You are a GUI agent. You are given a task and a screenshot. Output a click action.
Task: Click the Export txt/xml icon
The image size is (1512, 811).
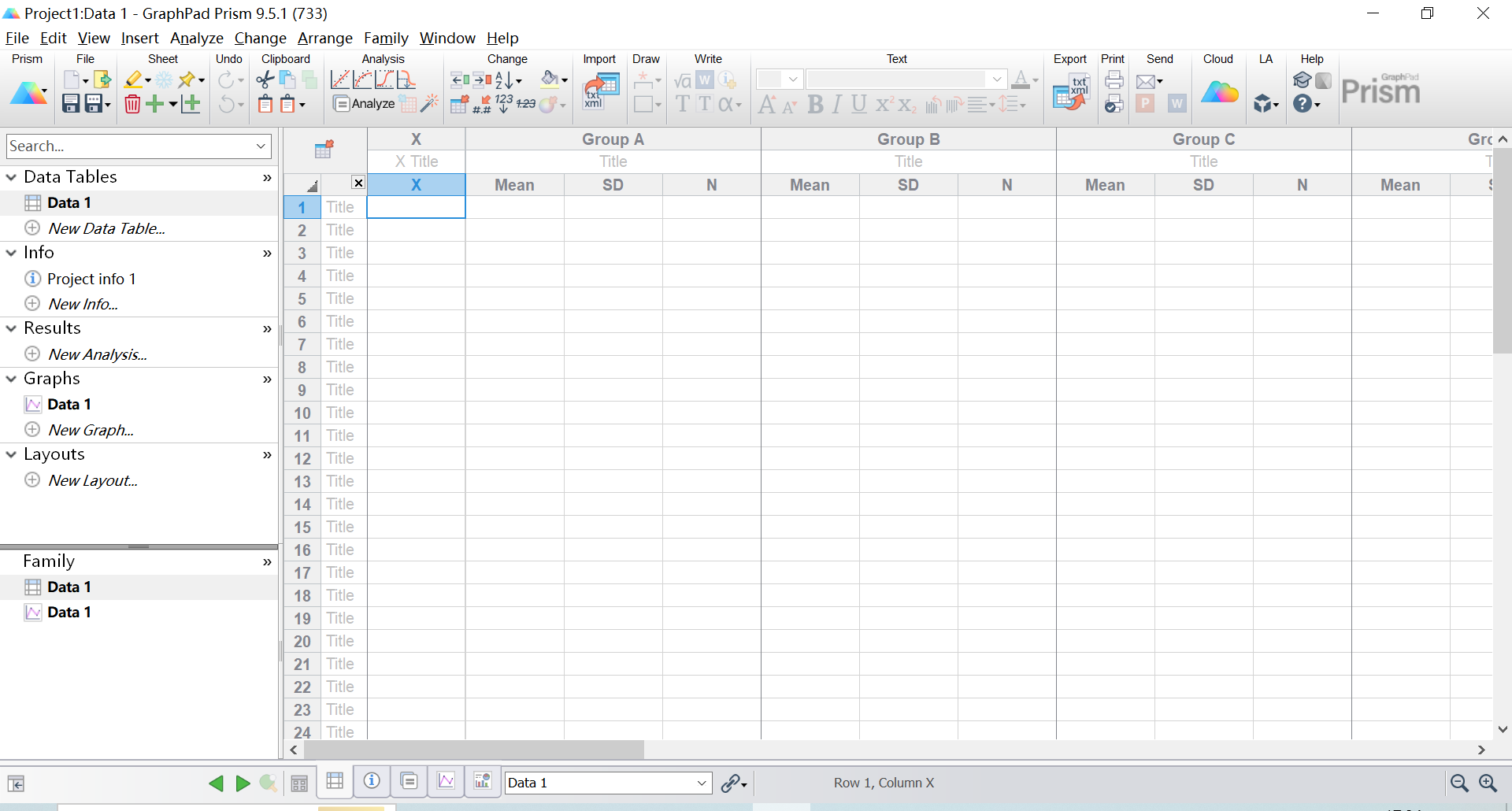(x=1070, y=92)
